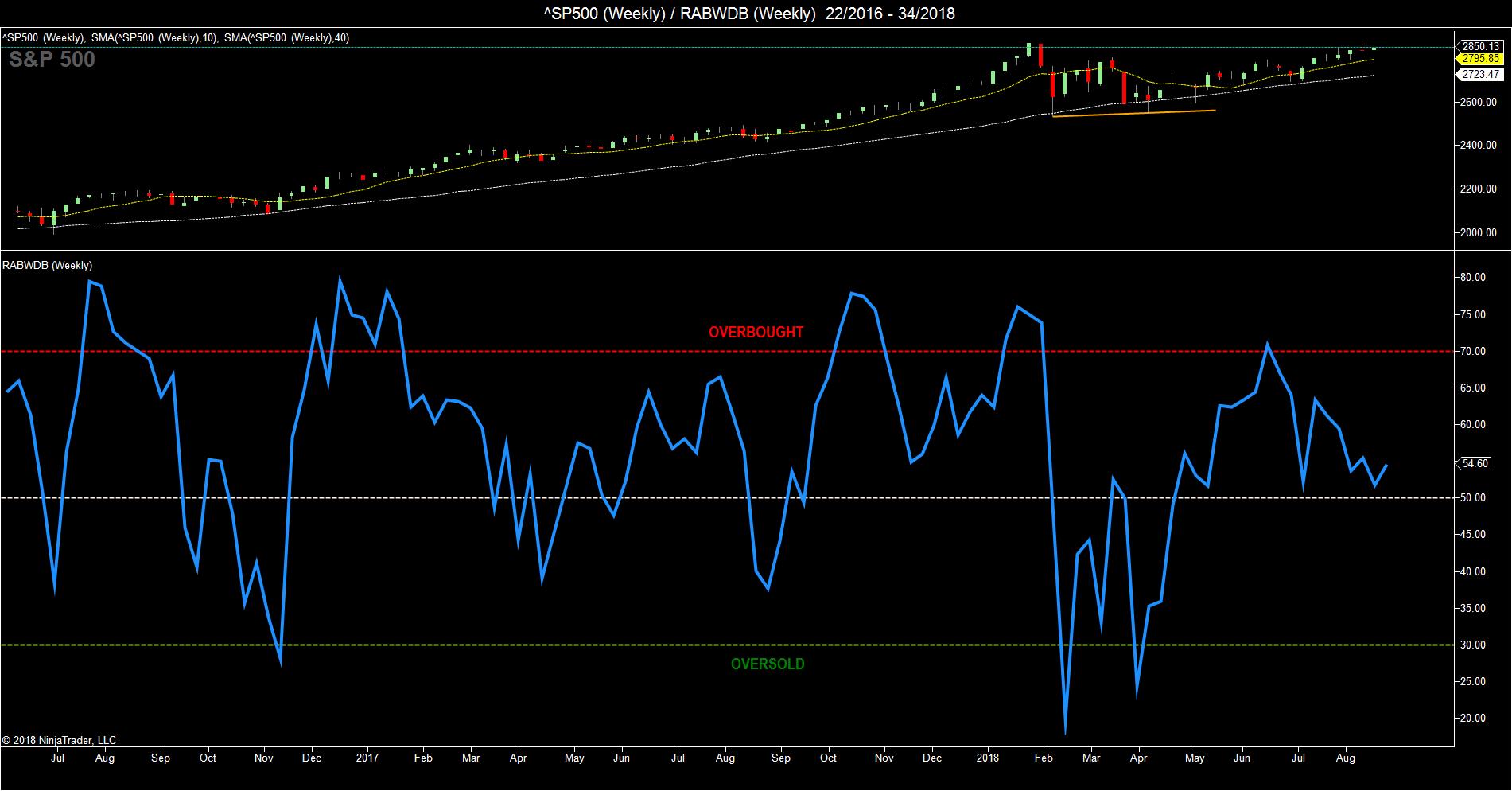
Task: Select the orange trend line under S&P lows
Action: tap(1133, 114)
